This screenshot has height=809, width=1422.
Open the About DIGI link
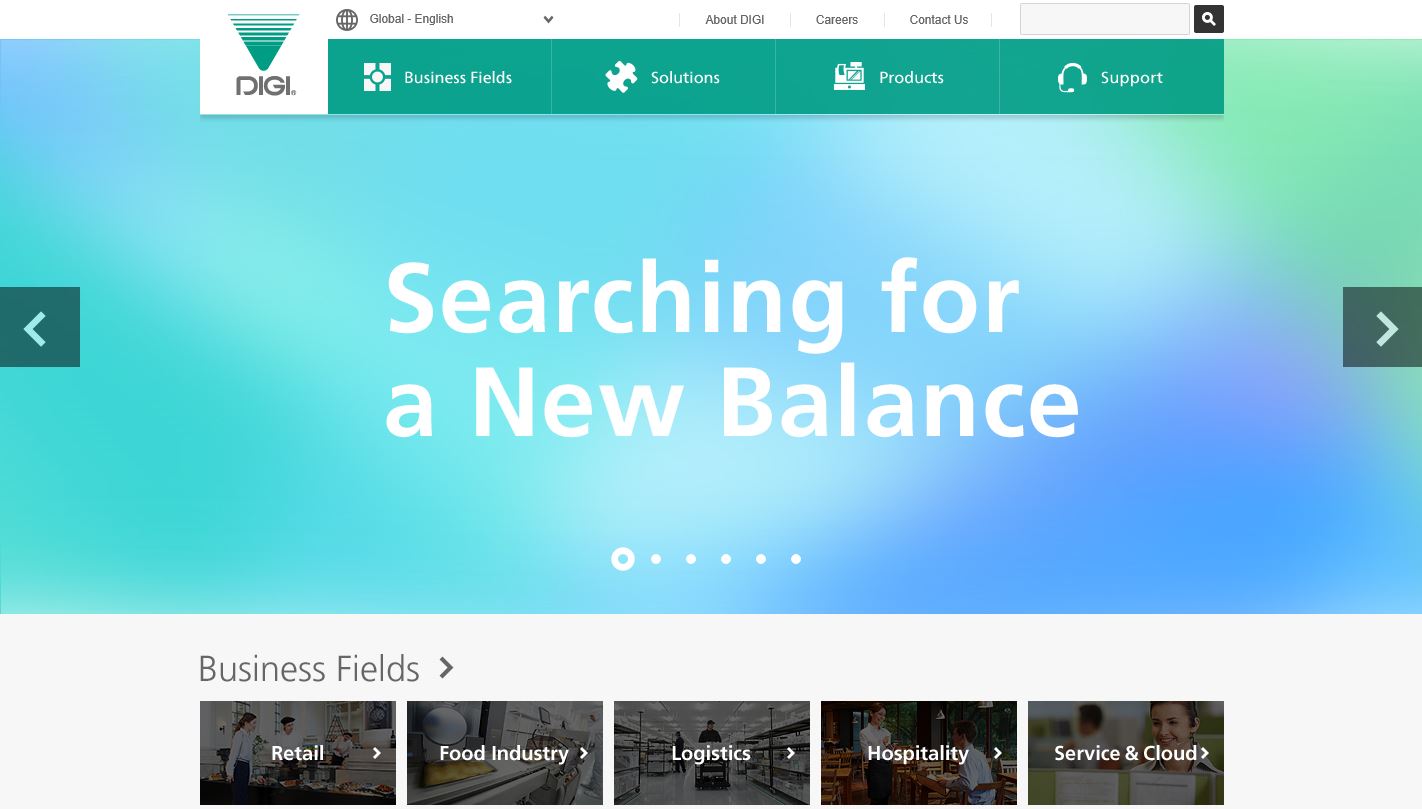pyautogui.click(x=735, y=20)
